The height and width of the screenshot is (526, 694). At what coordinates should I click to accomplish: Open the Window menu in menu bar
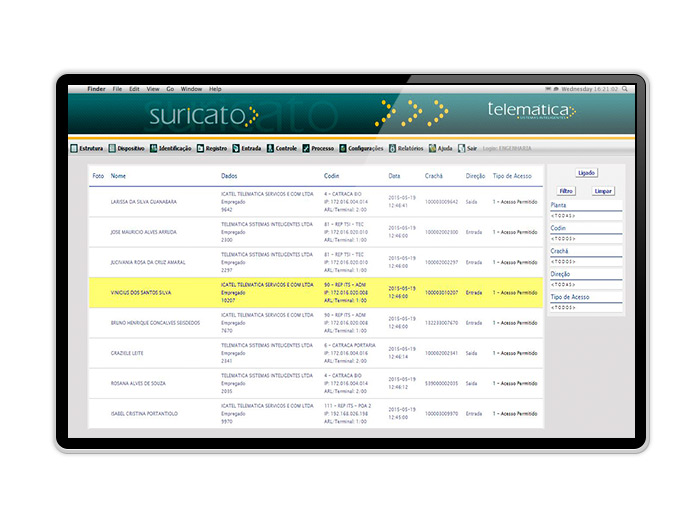coord(190,89)
